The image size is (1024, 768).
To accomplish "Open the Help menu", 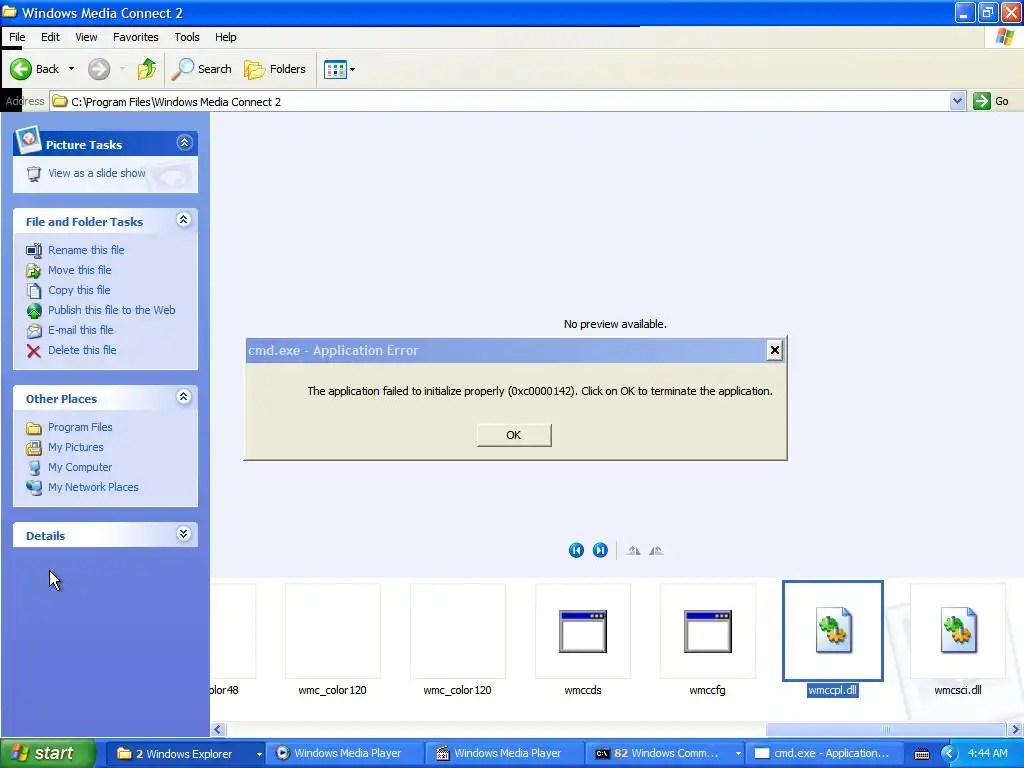I will (225, 37).
